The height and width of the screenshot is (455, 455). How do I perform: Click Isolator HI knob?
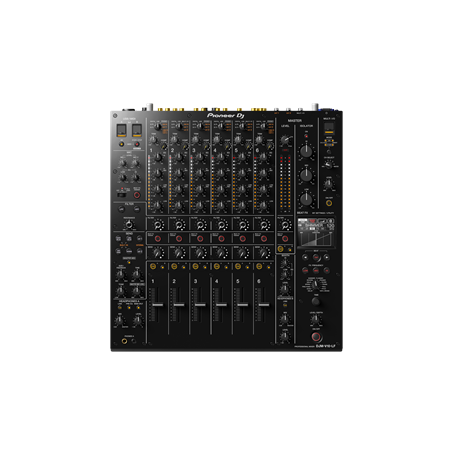(306, 151)
